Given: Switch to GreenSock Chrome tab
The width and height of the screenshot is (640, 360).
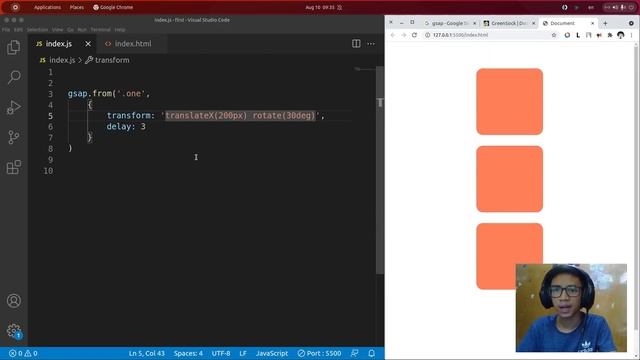Looking at the screenshot, I should pyautogui.click(x=509, y=23).
